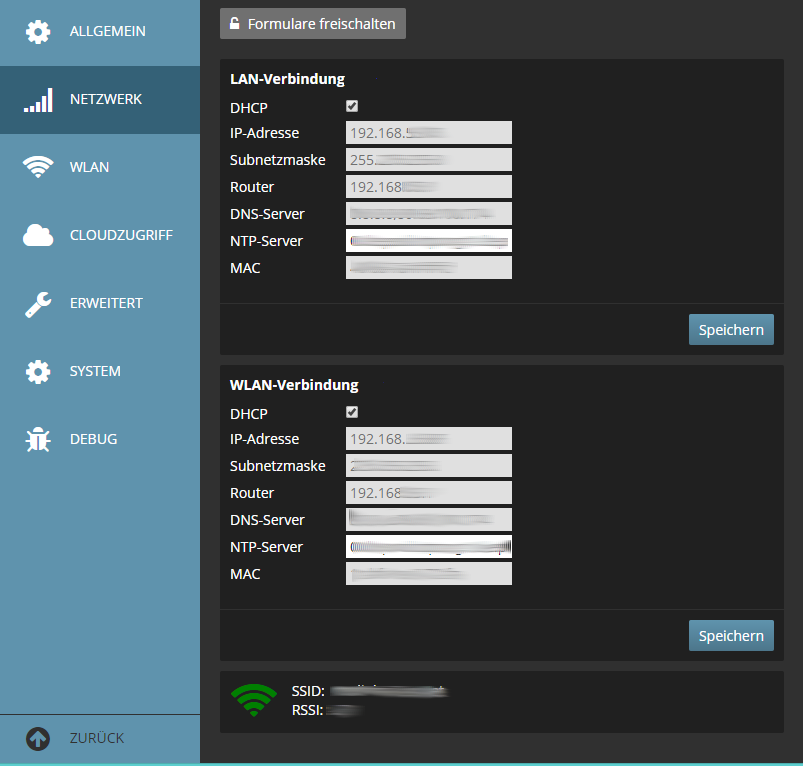The height and width of the screenshot is (766, 803).
Task: Click the LAN IP-Adresse field
Action: click(x=429, y=133)
